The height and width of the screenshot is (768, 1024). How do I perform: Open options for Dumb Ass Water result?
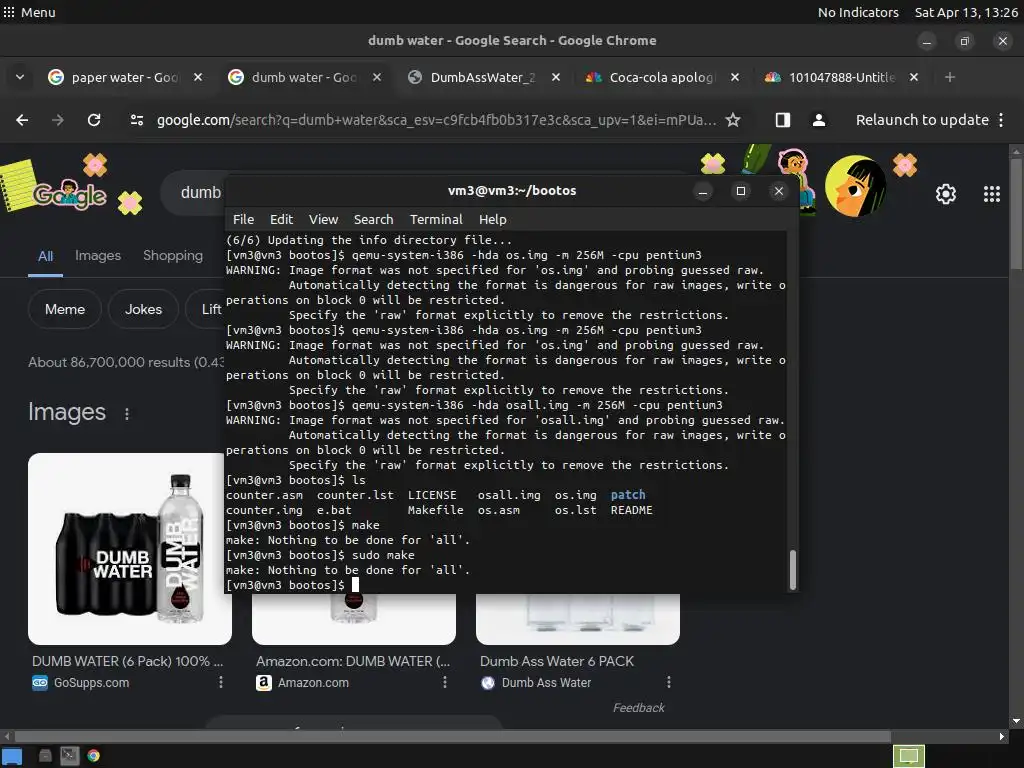668,682
